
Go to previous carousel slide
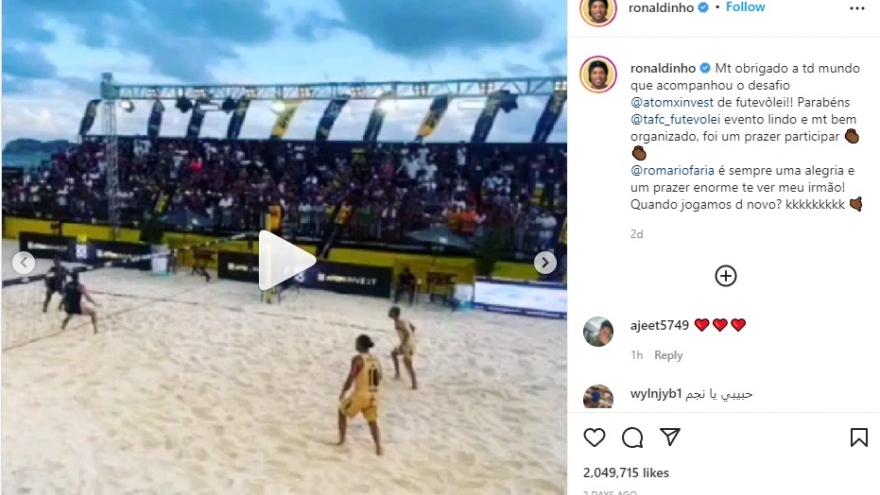click(x=24, y=262)
